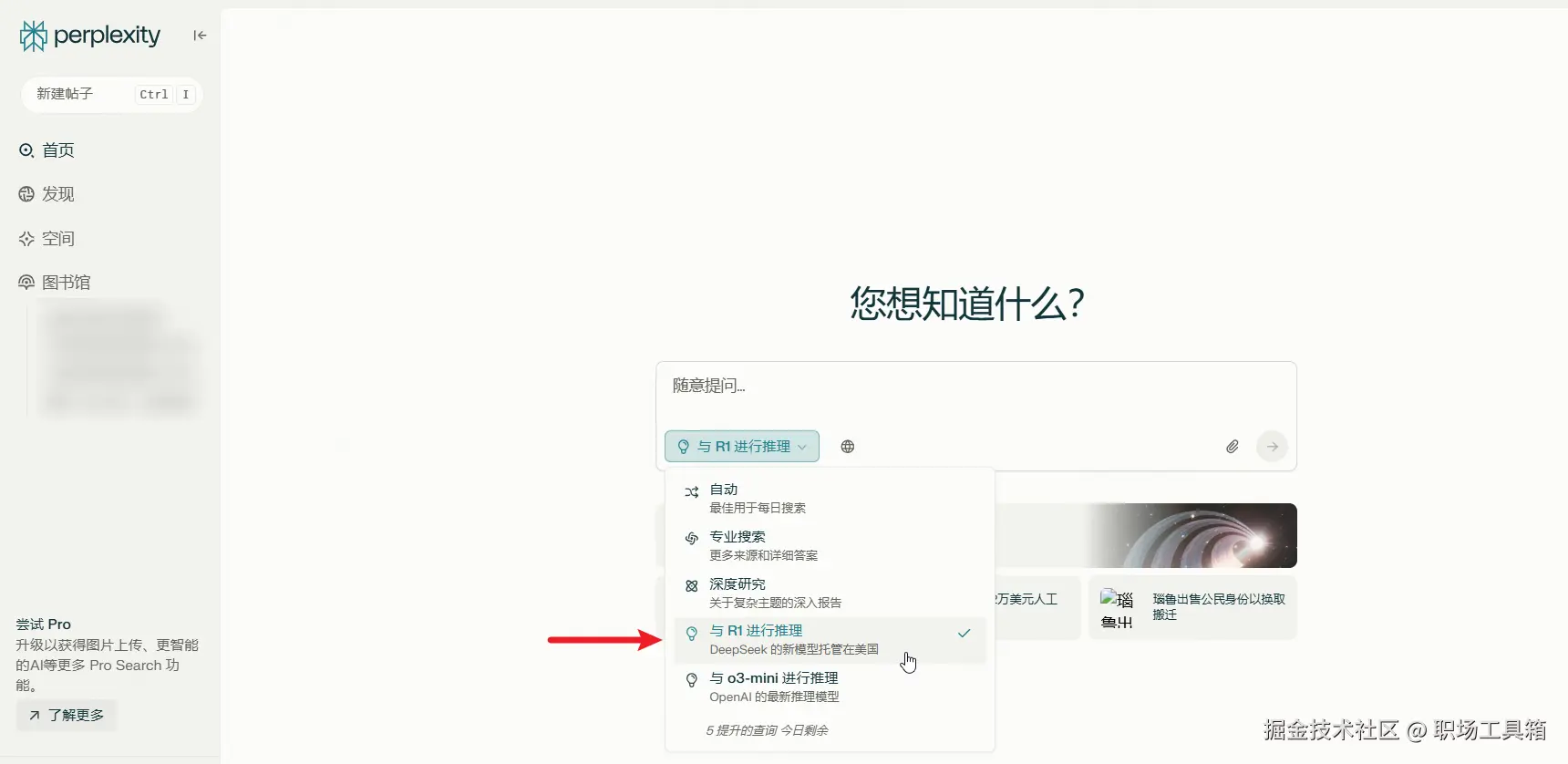Click the 首页 magnifier icon

coord(26,150)
